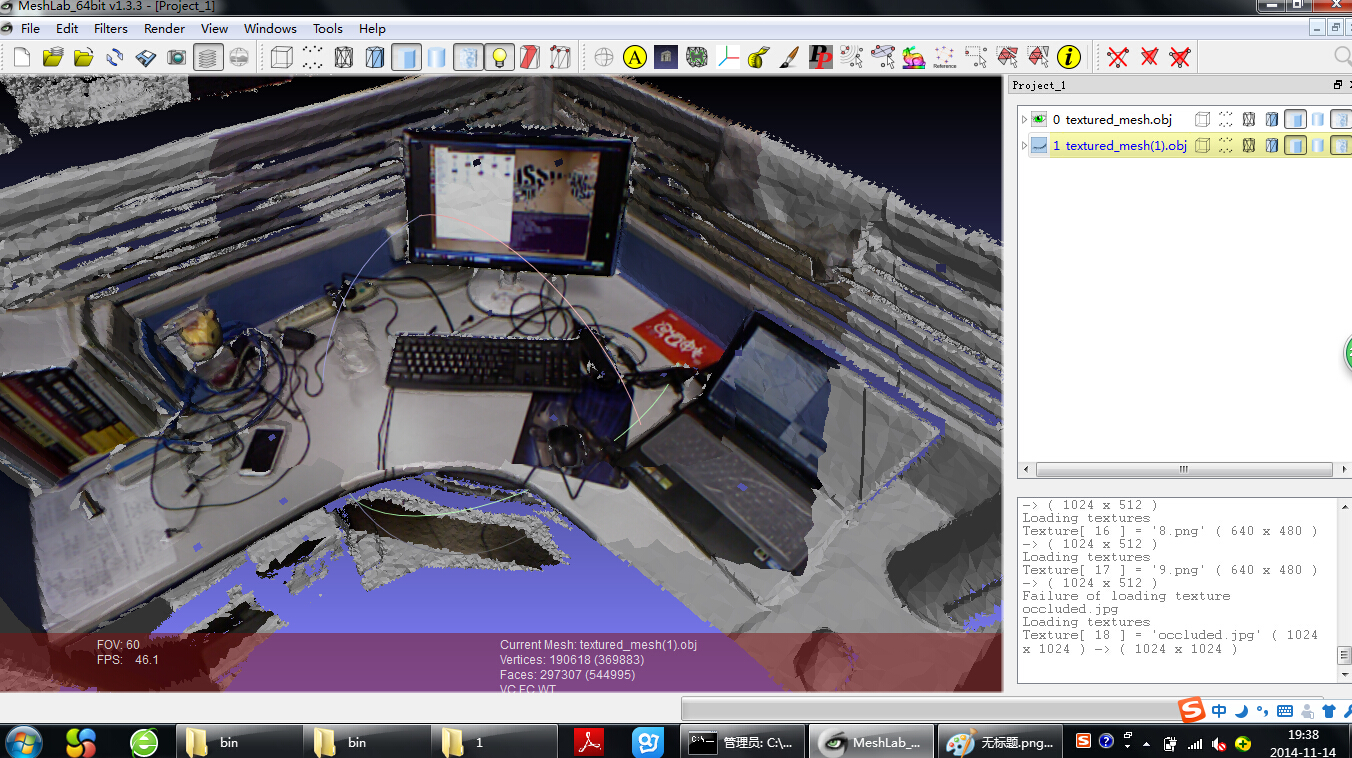Launch the mesh straightening tool icon
This screenshot has width=1352, height=758.
(x=697, y=57)
